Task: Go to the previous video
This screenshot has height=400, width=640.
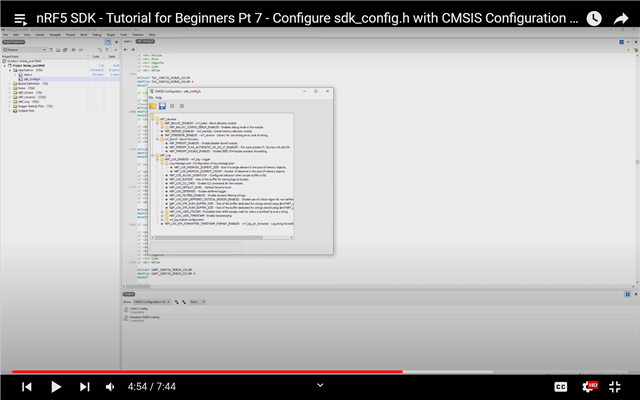Action: (x=27, y=386)
